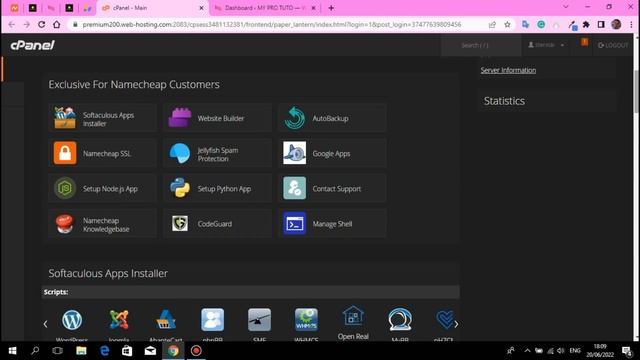
Task: Select the SMF script icon
Action: click(x=260, y=320)
